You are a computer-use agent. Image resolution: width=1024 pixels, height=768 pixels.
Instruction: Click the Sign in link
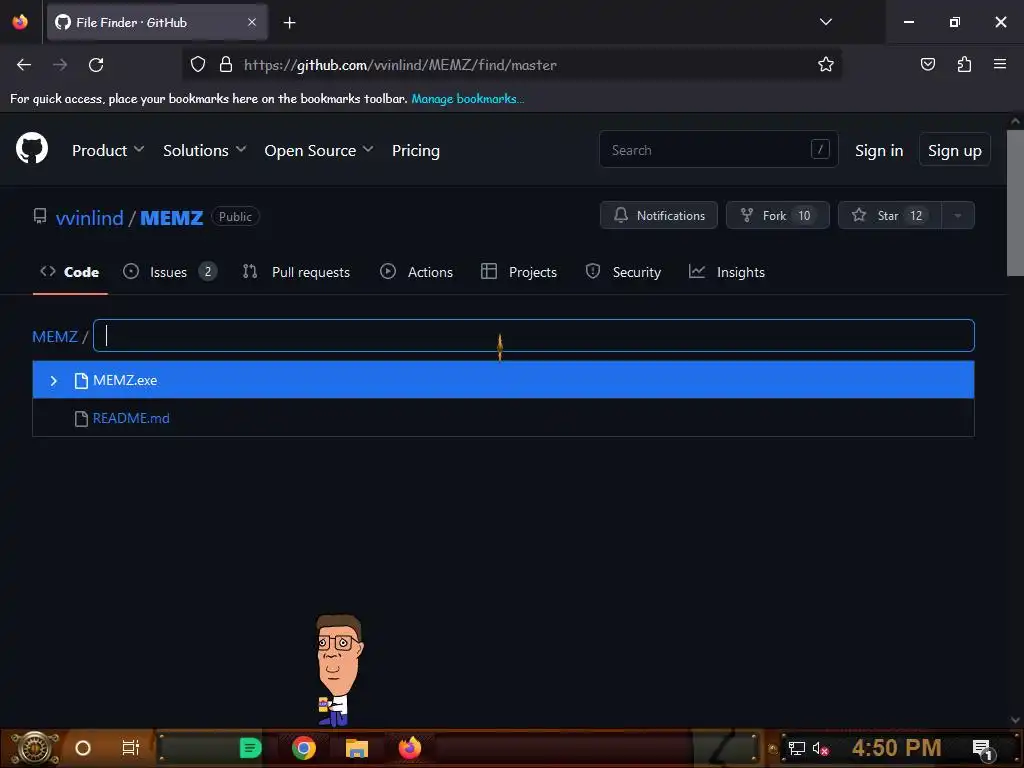[x=878, y=150]
